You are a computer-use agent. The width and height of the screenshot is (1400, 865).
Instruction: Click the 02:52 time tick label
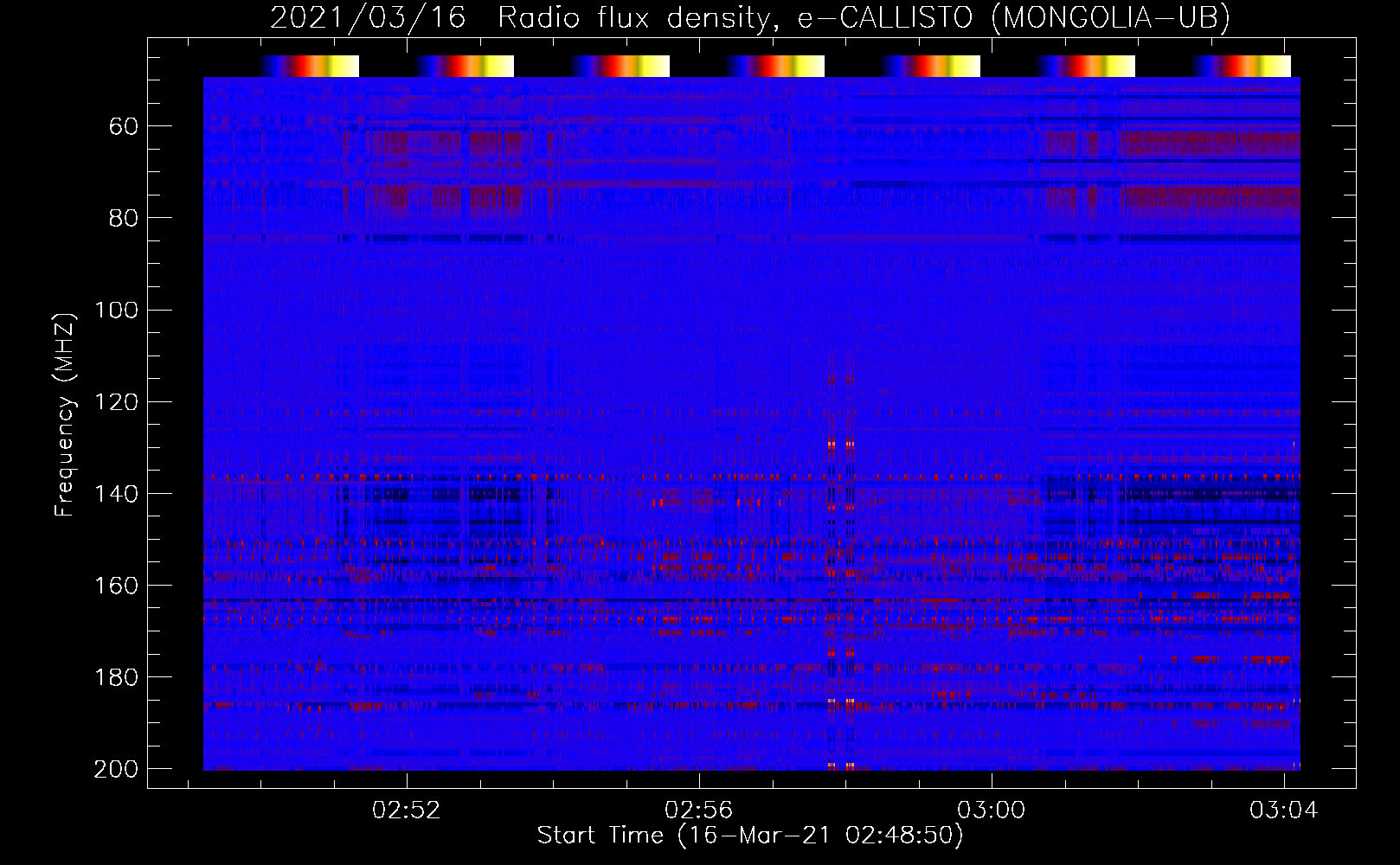click(x=407, y=811)
